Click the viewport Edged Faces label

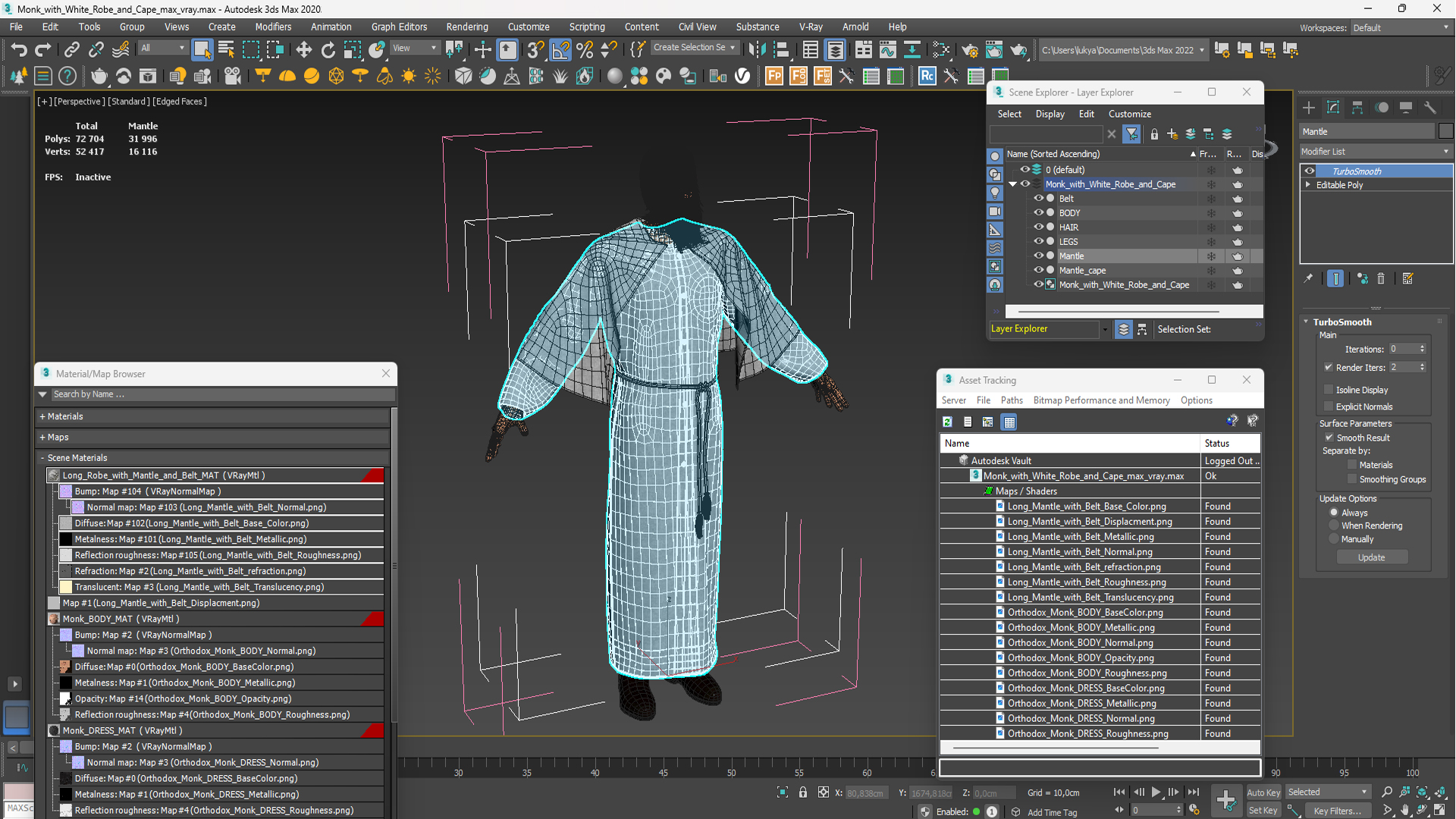click(x=180, y=102)
